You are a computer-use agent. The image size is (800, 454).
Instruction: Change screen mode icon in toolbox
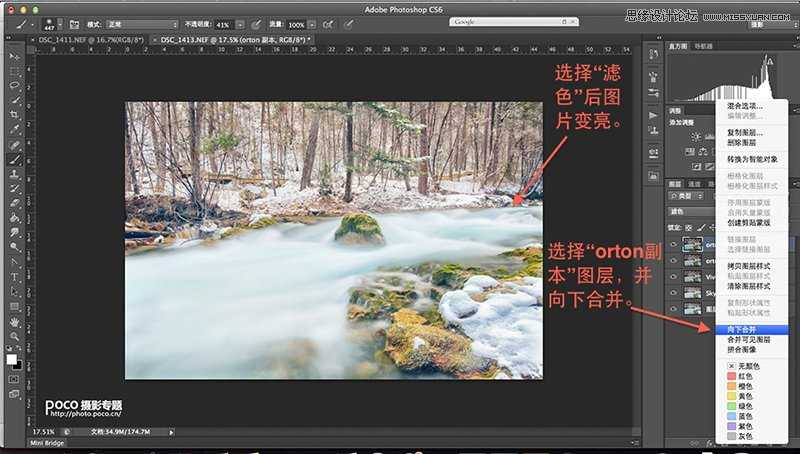(x=14, y=394)
